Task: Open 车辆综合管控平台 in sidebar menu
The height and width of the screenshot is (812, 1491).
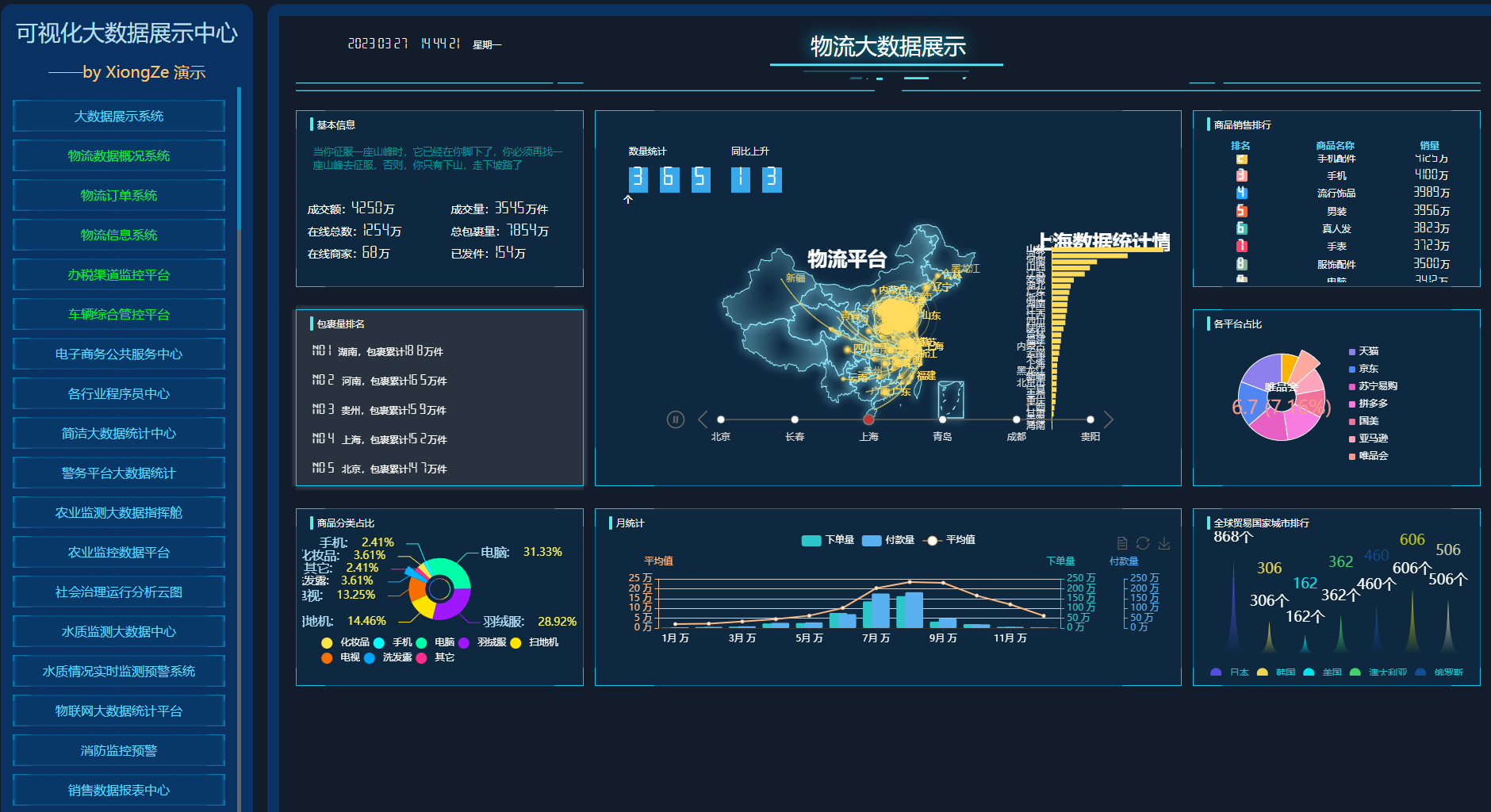Action: click(x=119, y=314)
